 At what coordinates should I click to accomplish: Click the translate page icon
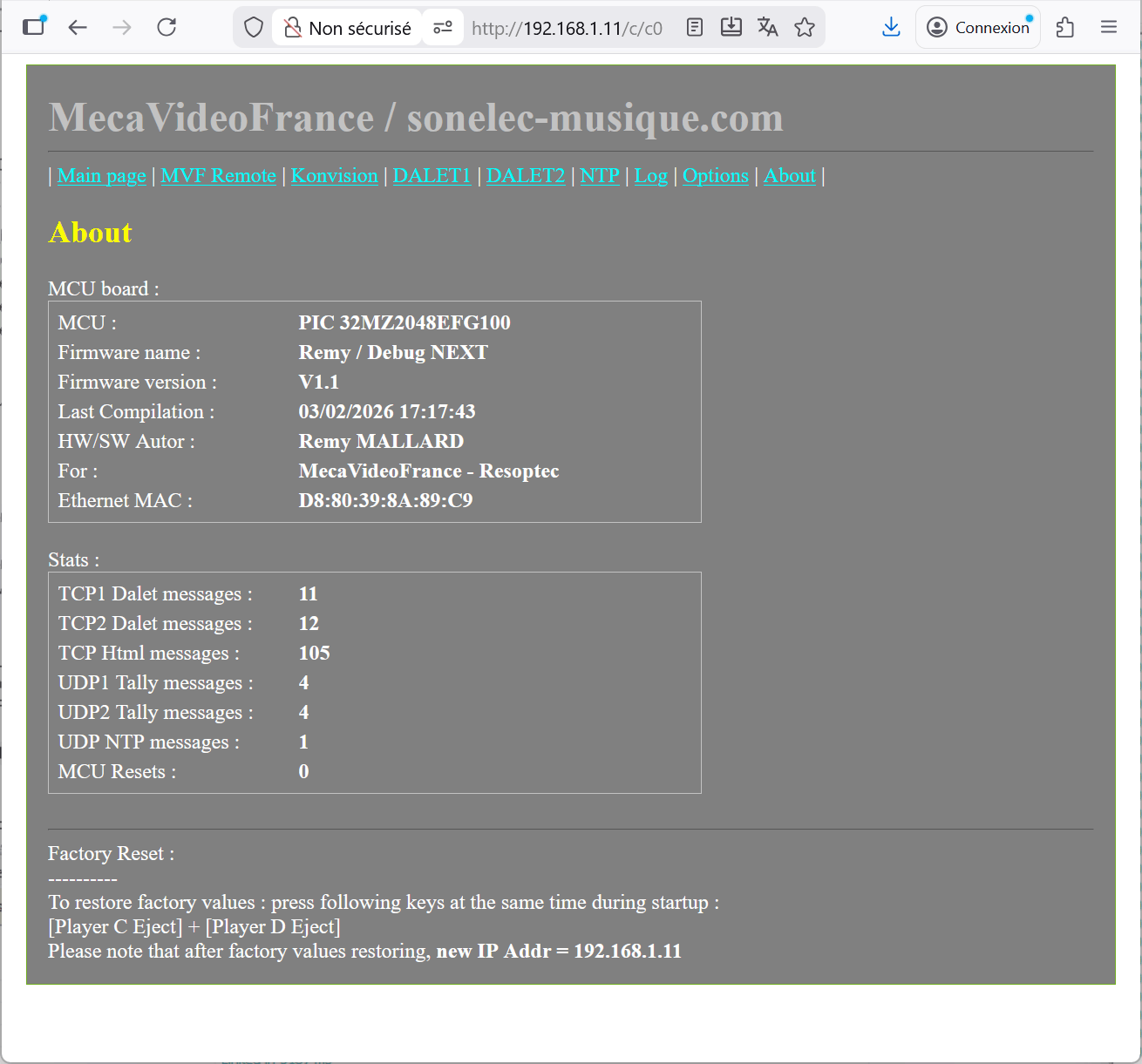point(767,28)
